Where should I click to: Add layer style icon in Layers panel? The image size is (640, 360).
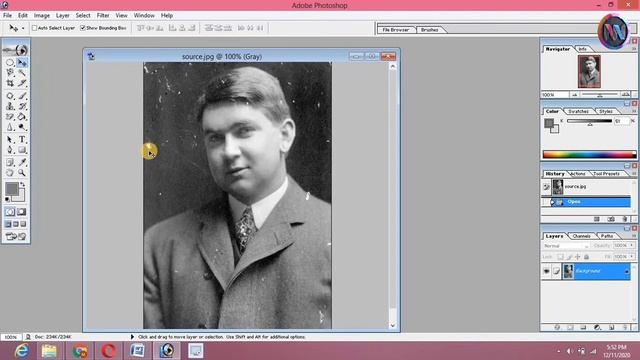click(x=557, y=327)
